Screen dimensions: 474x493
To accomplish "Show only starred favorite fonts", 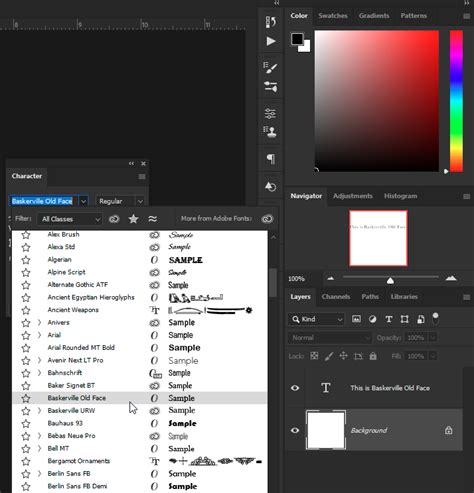I will pyautogui.click(x=133, y=219).
